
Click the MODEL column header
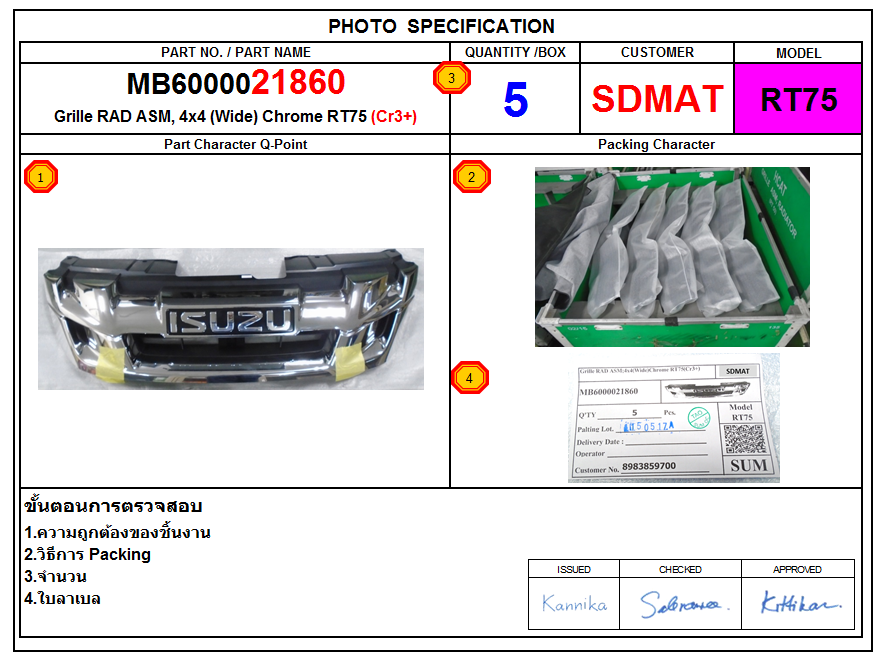click(x=798, y=53)
